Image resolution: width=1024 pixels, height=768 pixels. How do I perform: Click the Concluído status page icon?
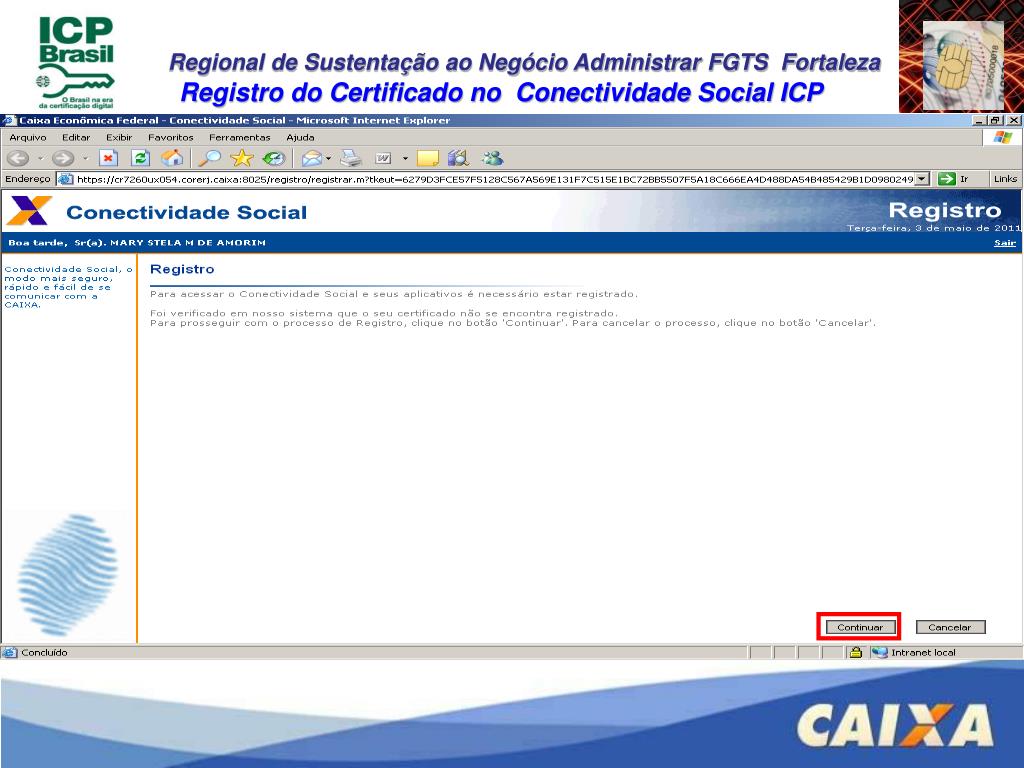(x=10, y=652)
